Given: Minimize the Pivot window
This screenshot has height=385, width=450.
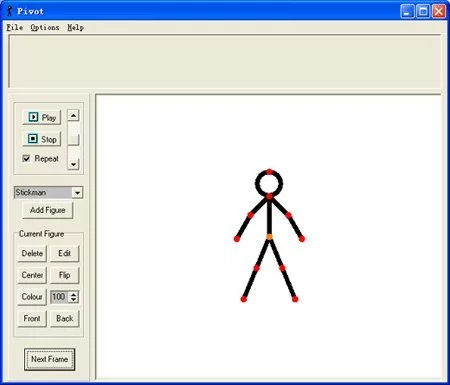Looking at the screenshot, I should click(407, 11).
